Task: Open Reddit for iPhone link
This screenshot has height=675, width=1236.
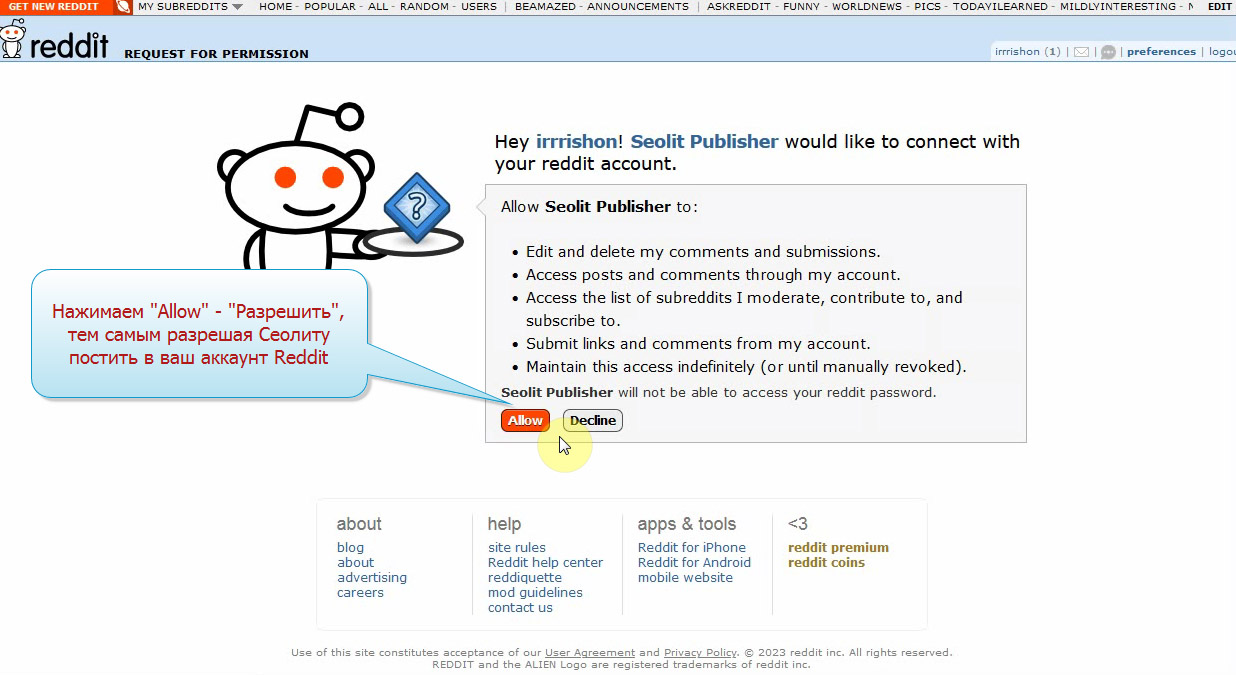Action: point(691,548)
